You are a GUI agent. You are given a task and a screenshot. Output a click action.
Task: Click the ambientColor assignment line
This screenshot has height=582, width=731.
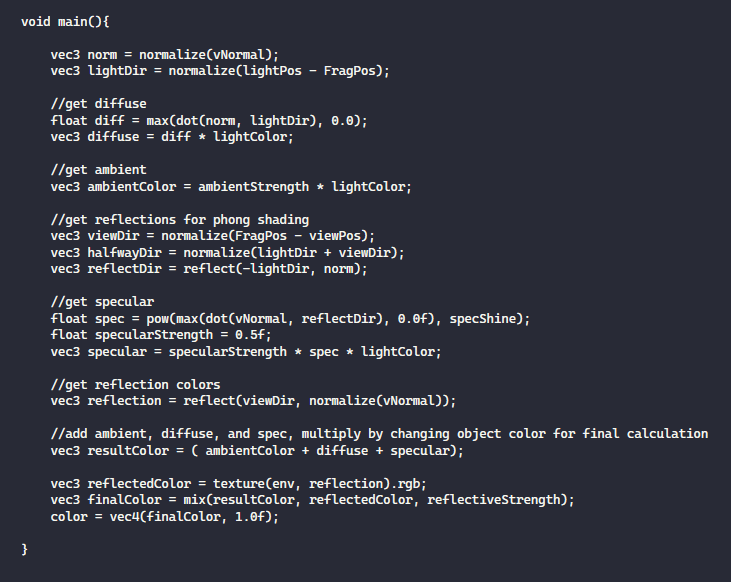click(x=231, y=187)
